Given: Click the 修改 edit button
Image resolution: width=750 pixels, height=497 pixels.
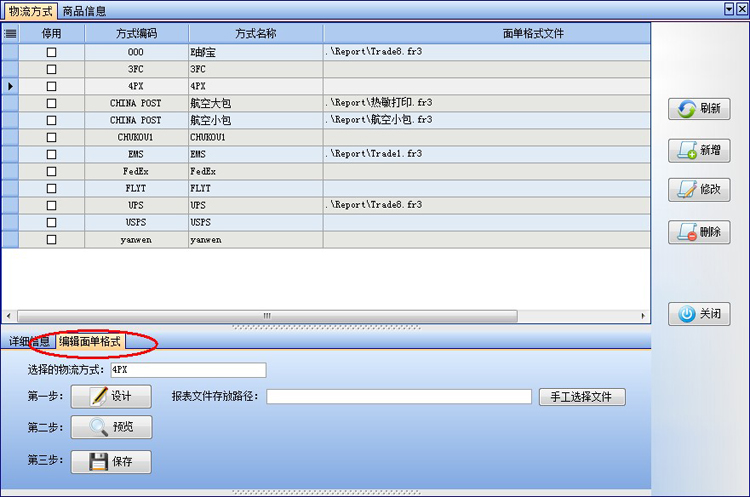Looking at the screenshot, I should 699,189.
